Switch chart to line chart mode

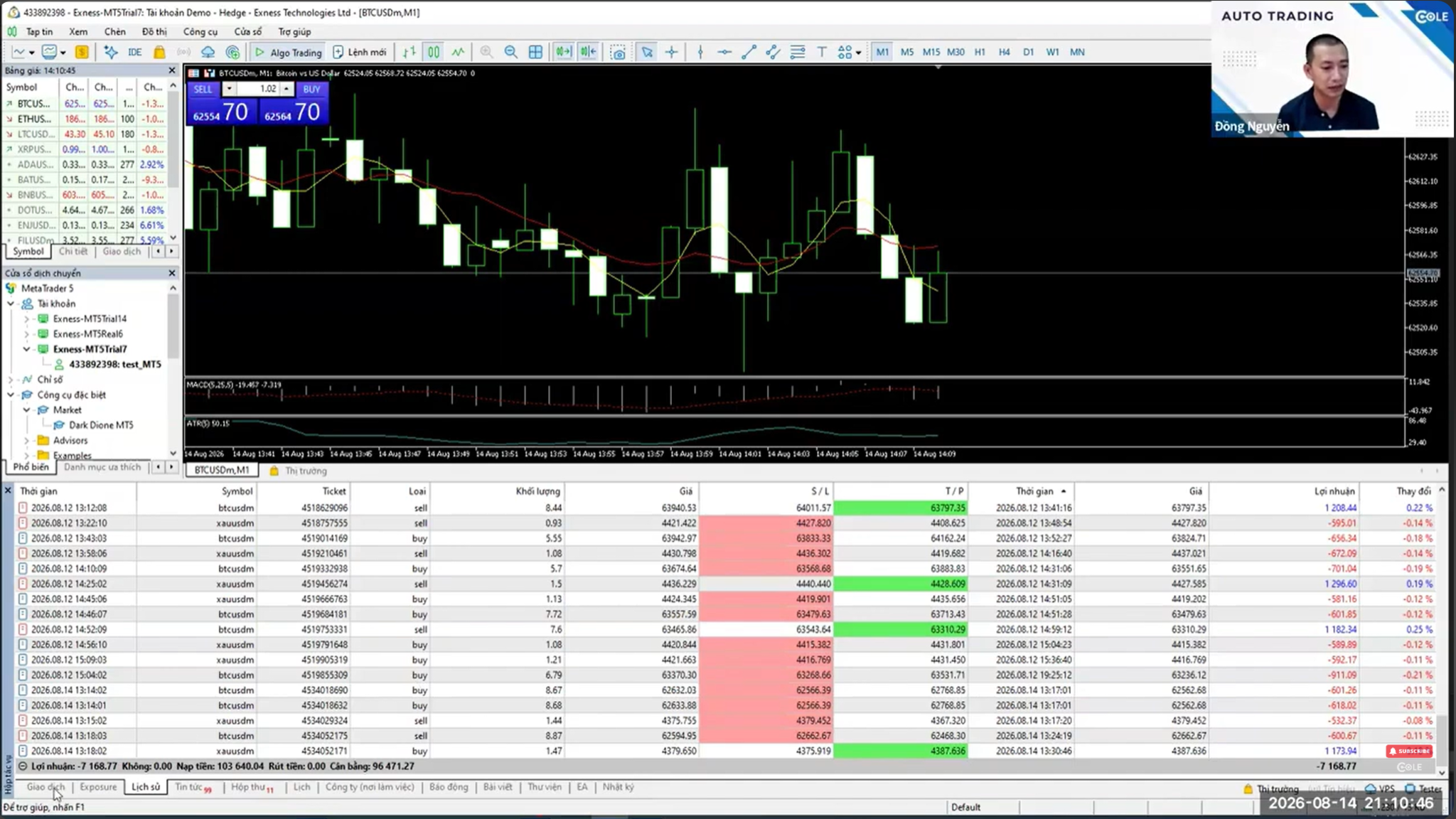tap(458, 52)
